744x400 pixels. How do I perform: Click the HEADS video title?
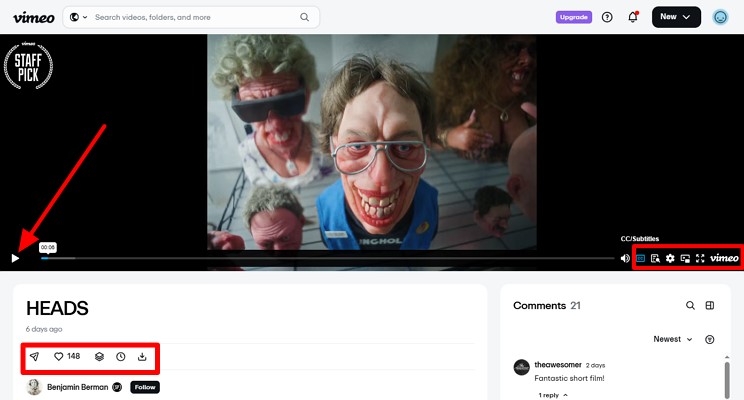pyautogui.click(x=57, y=308)
